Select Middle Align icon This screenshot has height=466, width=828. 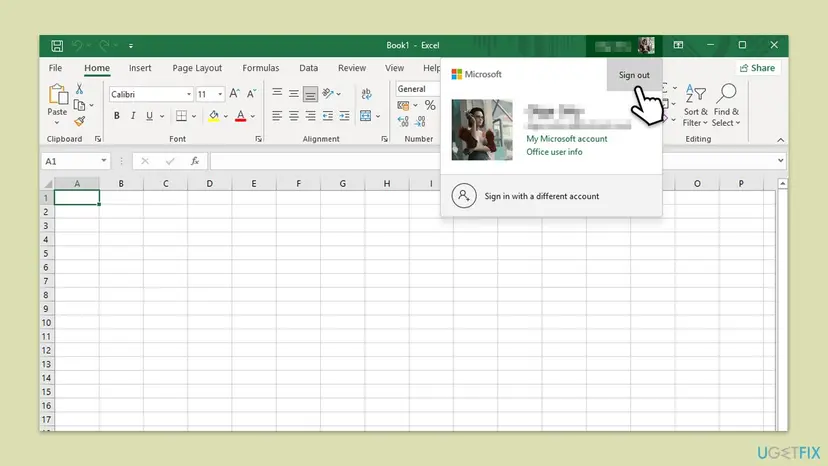294,94
